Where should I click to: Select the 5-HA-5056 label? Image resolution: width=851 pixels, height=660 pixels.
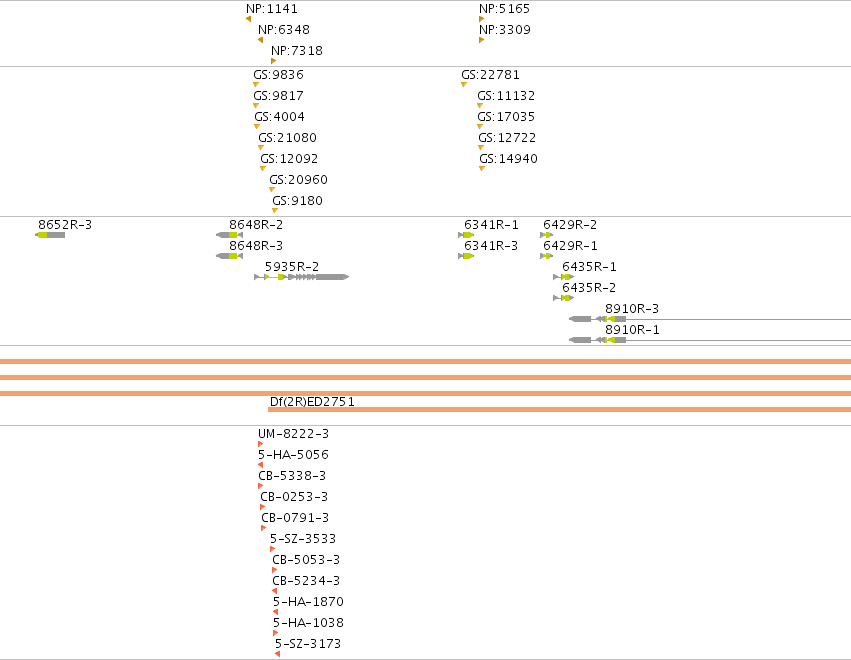pos(294,455)
